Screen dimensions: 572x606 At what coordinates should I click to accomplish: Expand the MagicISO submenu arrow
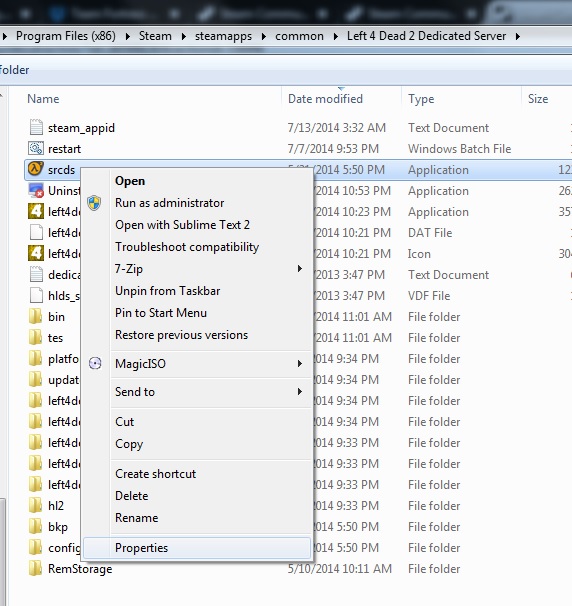click(x=300, y=363)
